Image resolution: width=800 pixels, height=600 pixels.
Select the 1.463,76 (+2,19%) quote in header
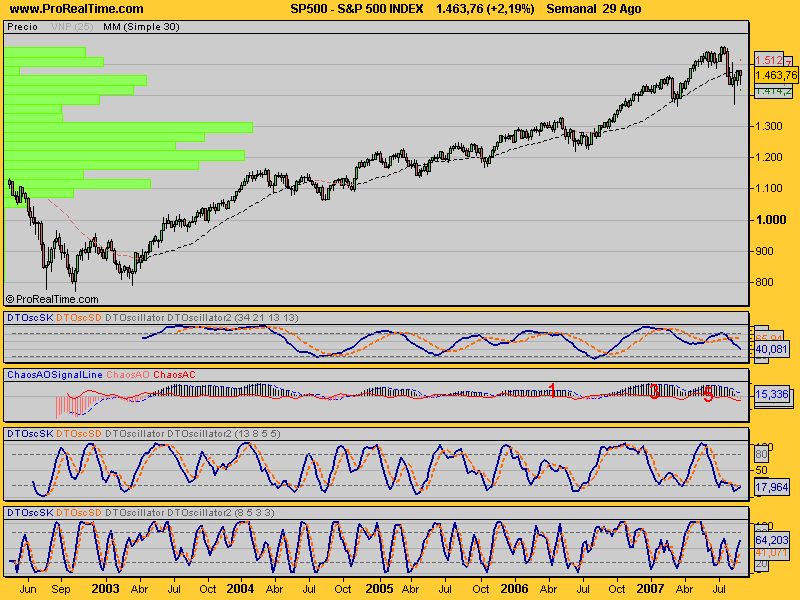(x=485, y=9)
